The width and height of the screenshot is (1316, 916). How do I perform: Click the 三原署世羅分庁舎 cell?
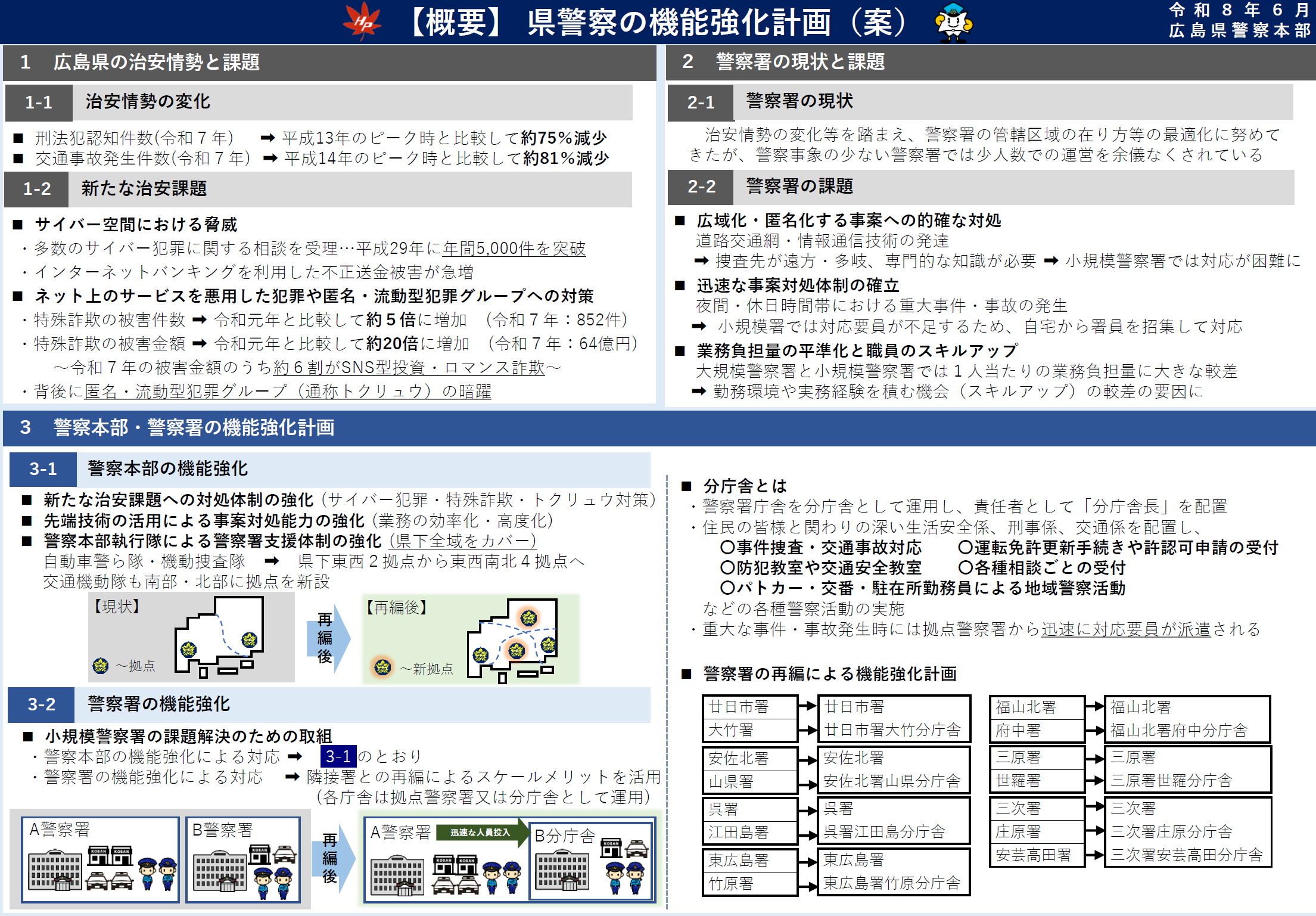[x=1188, y=781]
